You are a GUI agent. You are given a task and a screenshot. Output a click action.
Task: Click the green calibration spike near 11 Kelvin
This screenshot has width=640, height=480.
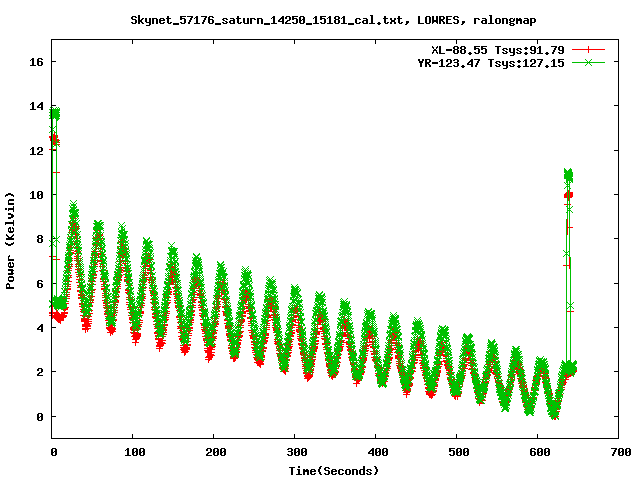point(568,175)
